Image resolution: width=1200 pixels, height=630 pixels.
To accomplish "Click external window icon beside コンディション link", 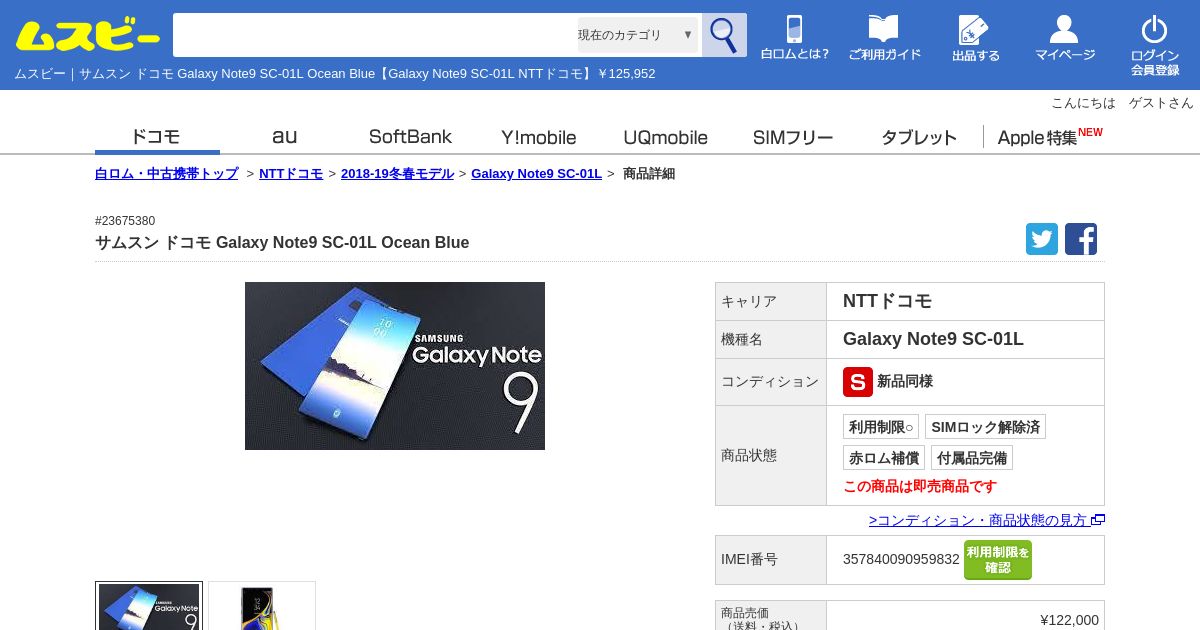I will click(x=1098, y=520).
